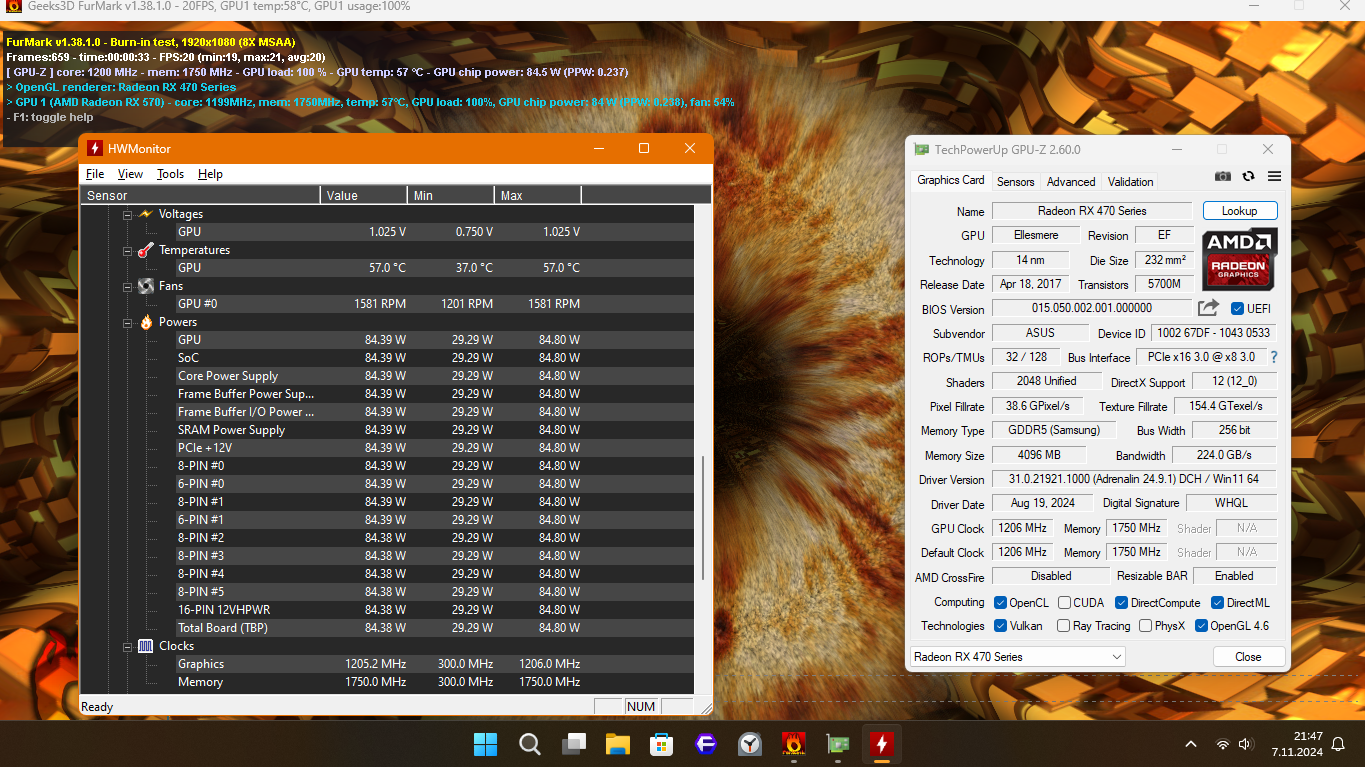
Task: Toggle the CUDA checkbox
Action: coord(1063,603)
